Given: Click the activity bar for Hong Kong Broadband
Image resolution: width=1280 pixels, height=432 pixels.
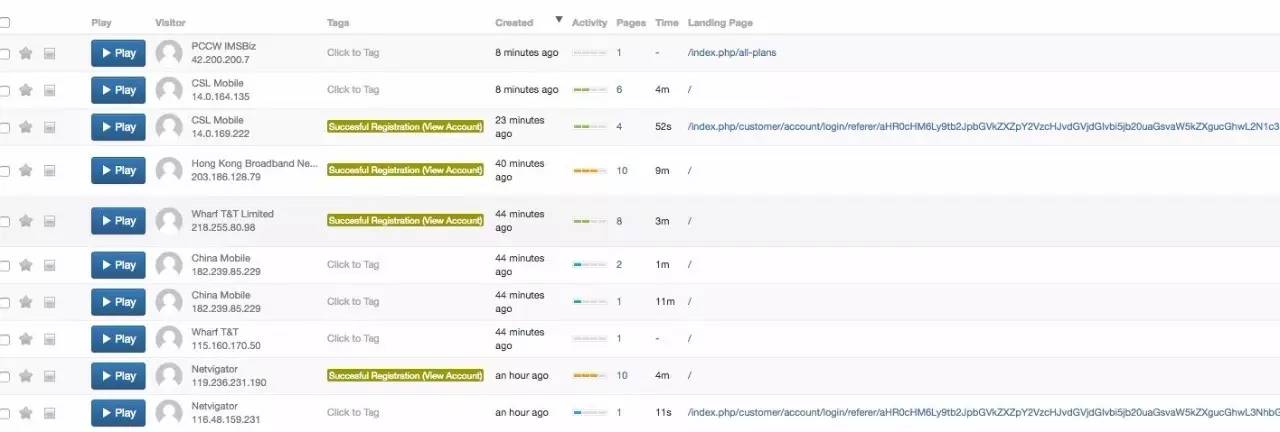Looking at the screenshot, I should point(589,171).
